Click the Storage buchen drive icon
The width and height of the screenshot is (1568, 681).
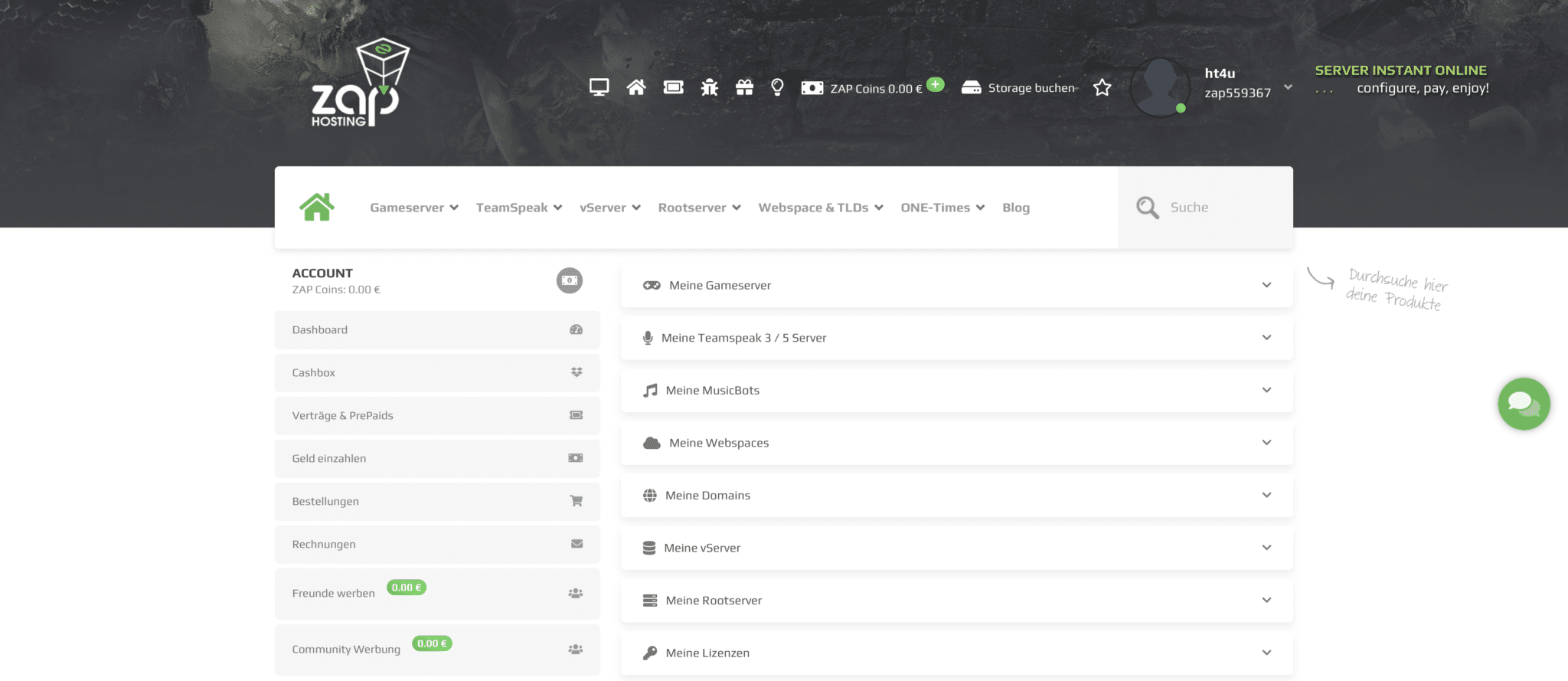pyautogui.click(x=971, y=87)
